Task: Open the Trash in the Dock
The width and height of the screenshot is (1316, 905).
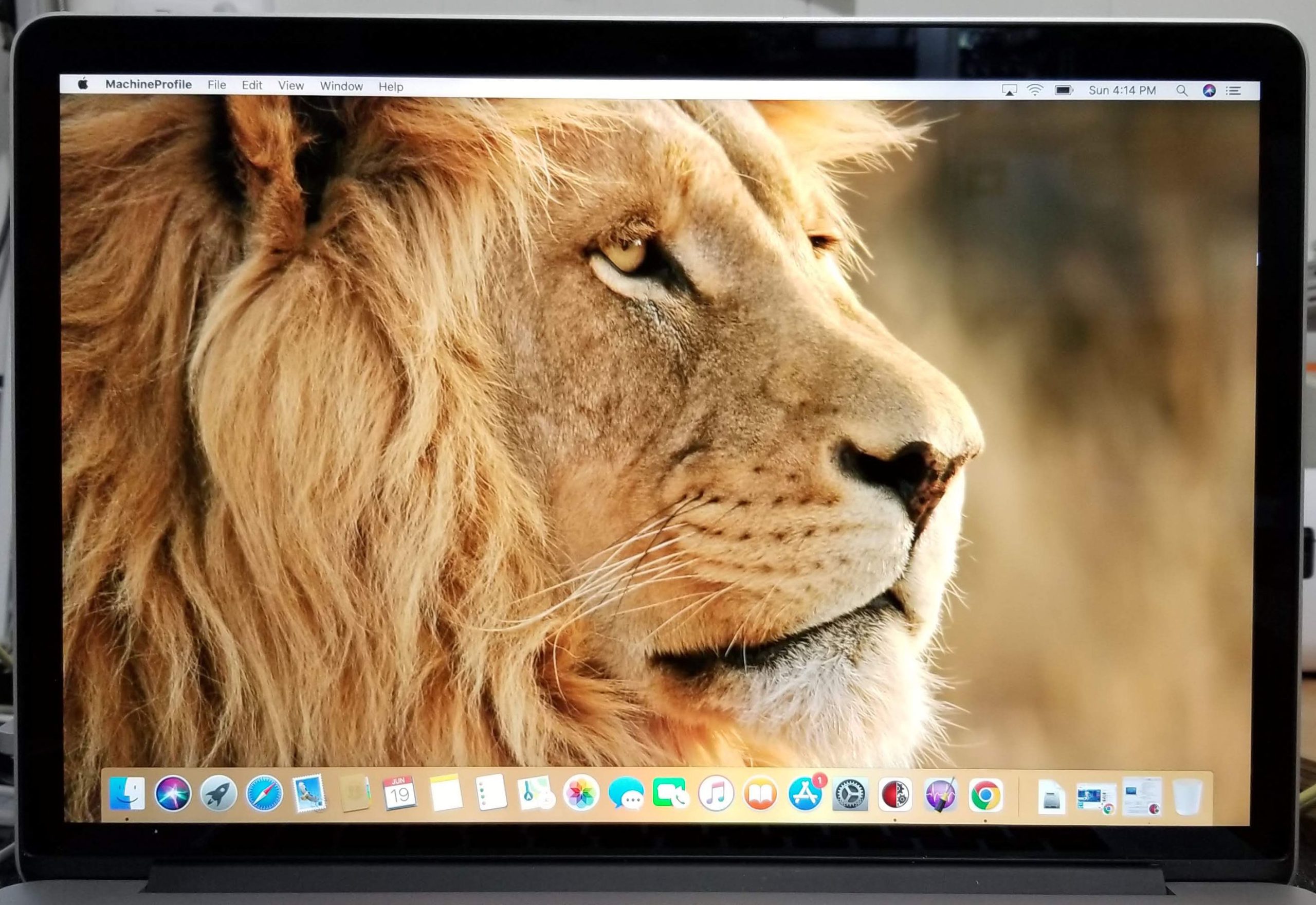Action: [1187, 797]
